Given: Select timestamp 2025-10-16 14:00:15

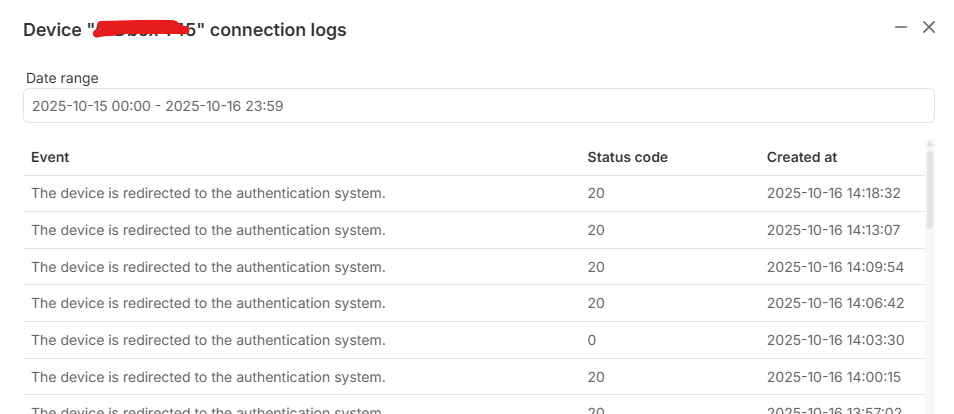Looking at the screenshot, I should click(x=834, y=377).
